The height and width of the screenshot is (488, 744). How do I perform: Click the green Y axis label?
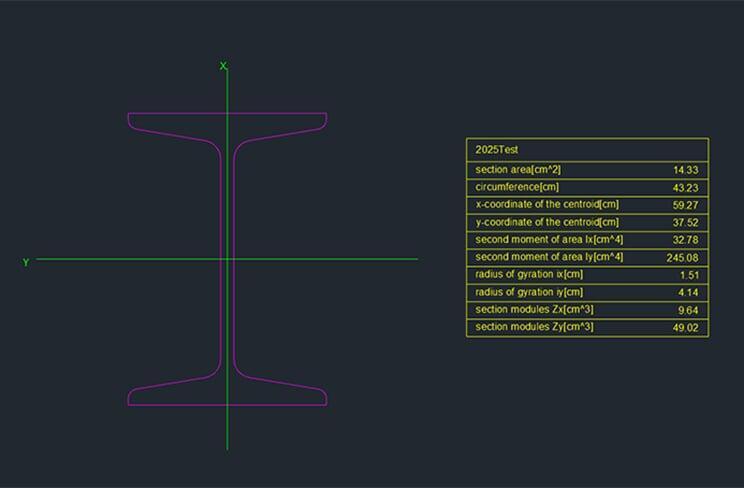(26, 262)
